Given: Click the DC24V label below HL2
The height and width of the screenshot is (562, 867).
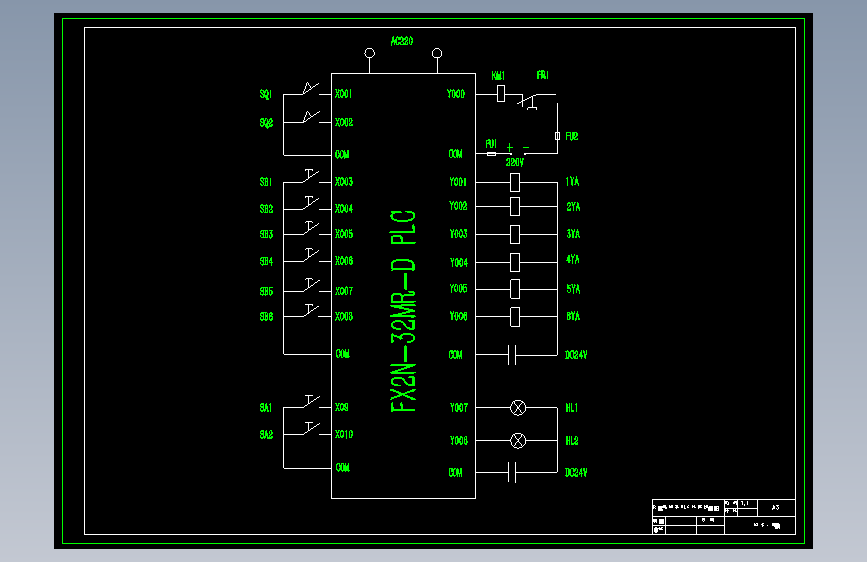Looking at the screenshot, I should tap(576, 472).
